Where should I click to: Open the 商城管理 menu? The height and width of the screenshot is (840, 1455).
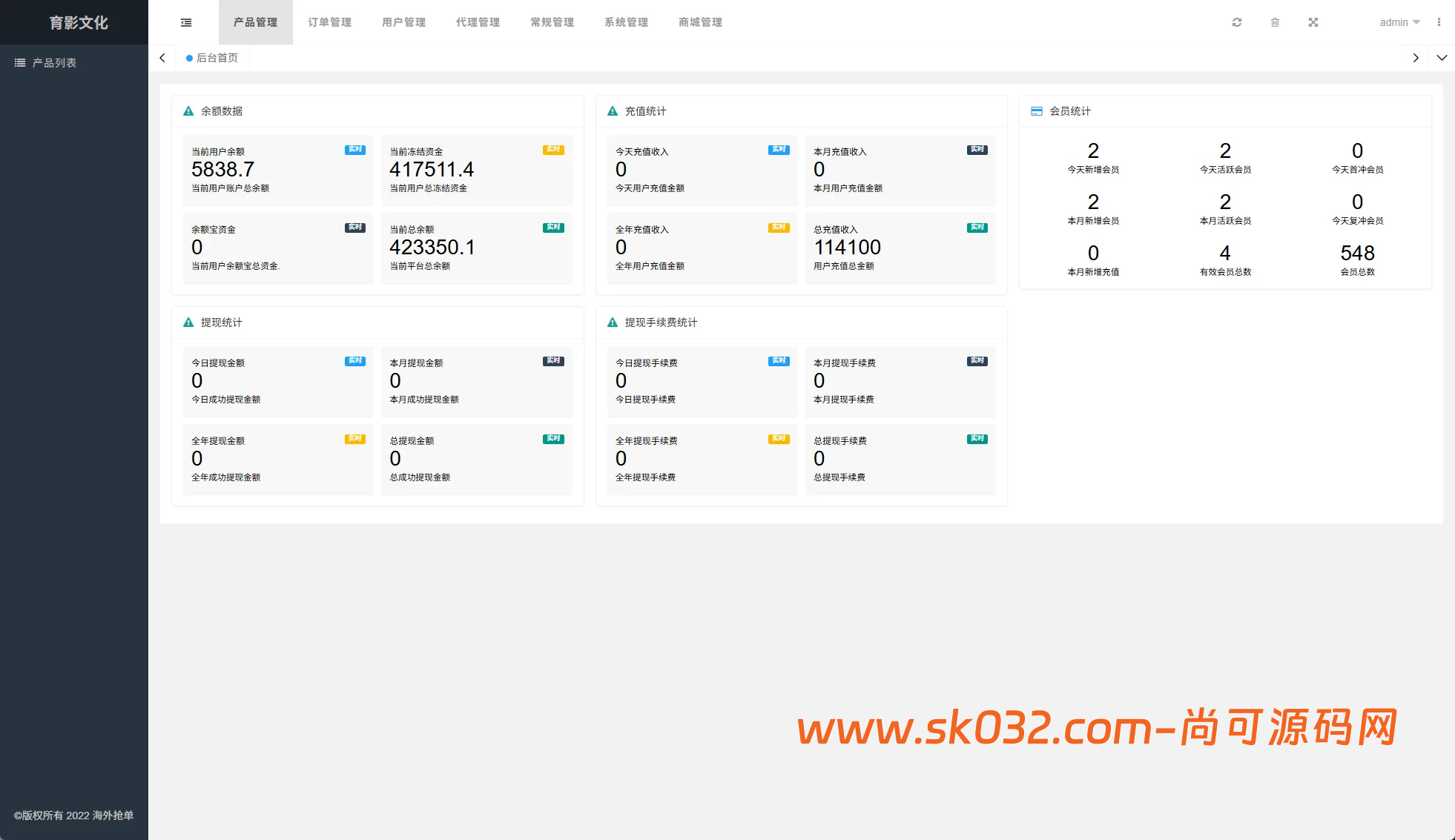pyautogui.click(x=701, y=22)
